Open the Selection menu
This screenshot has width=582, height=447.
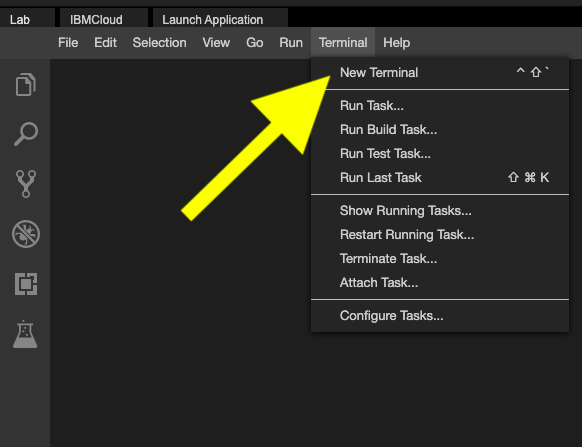(160, 43)
